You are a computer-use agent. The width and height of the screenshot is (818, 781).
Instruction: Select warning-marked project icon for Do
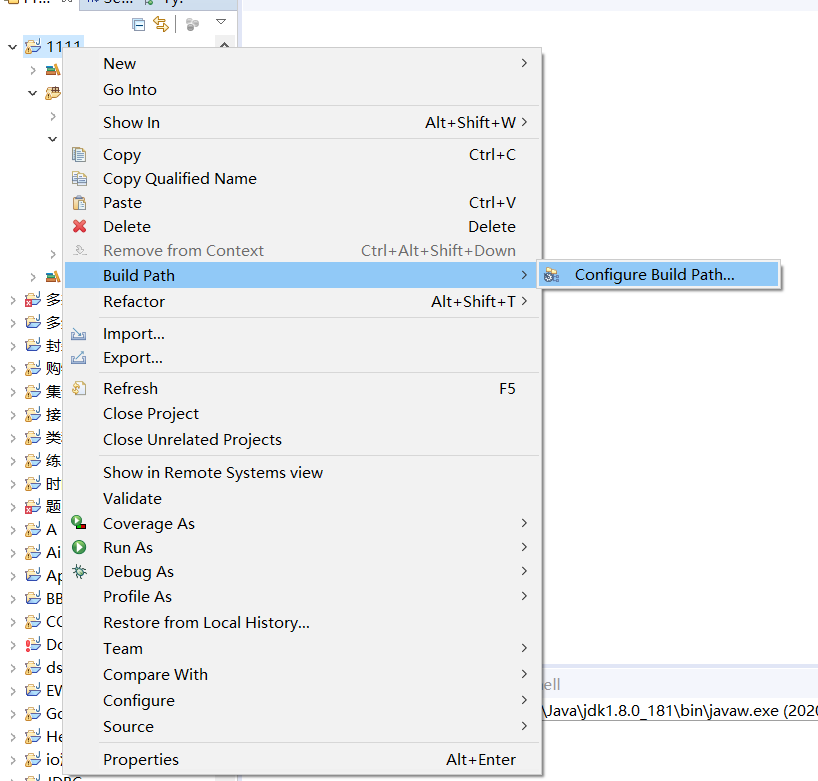[33, 645]
